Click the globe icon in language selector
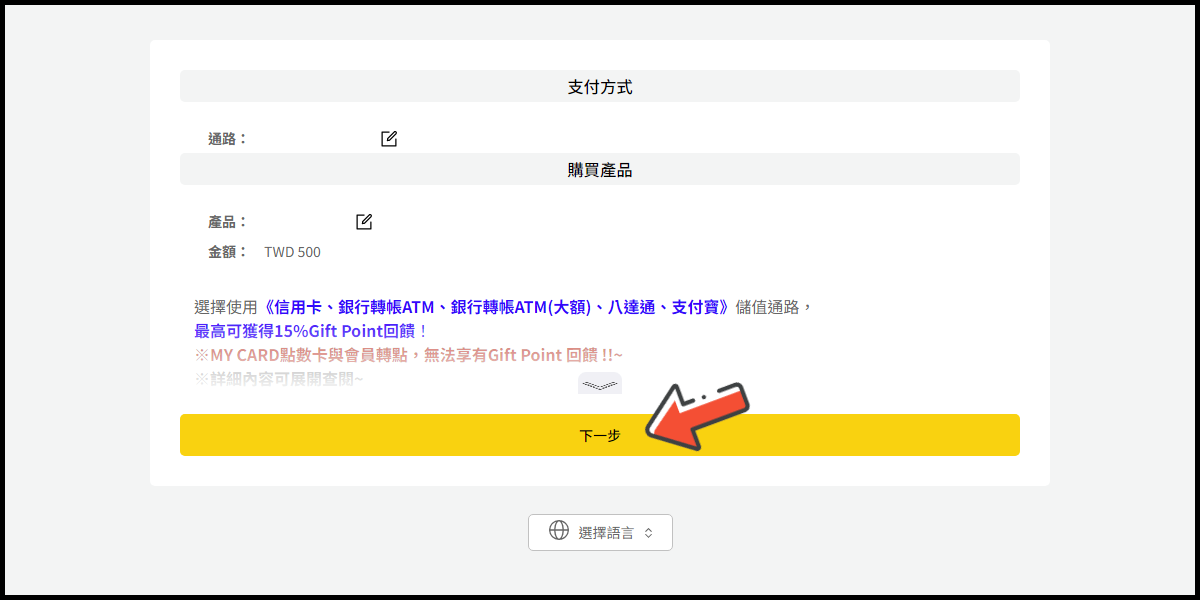The height and width of the screenshot is (600, 1200). pos(559,531)
